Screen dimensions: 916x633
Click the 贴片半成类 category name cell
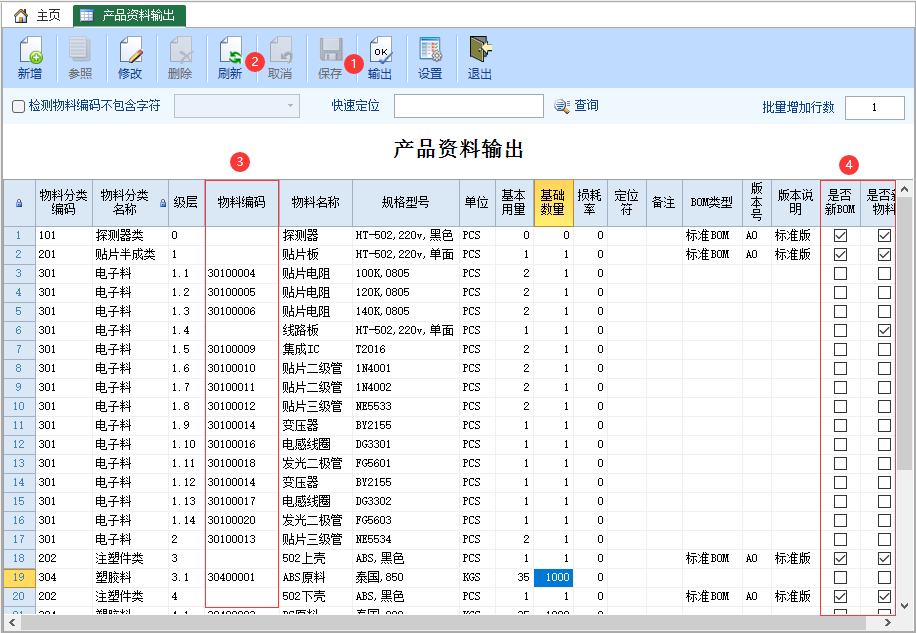coord(131,255)
